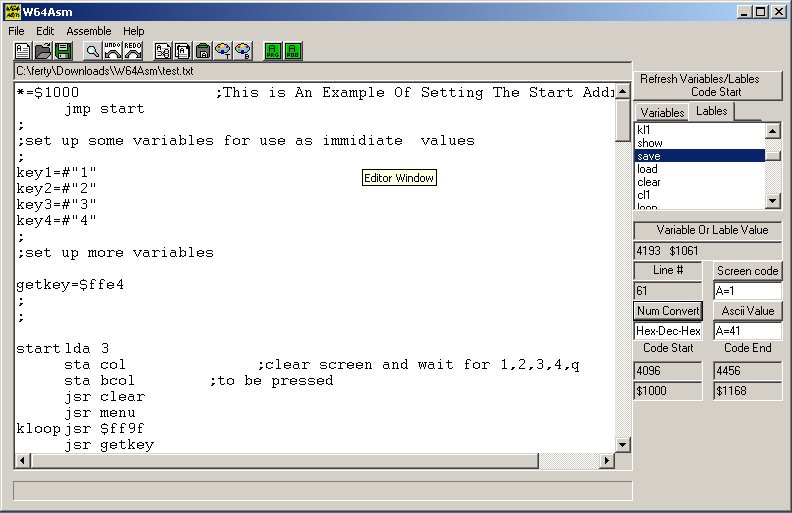Image resolution: width=792 pixels, height=513 pixels.
Task: Select 'clear' in the labels list
Action: coord(700,182)
